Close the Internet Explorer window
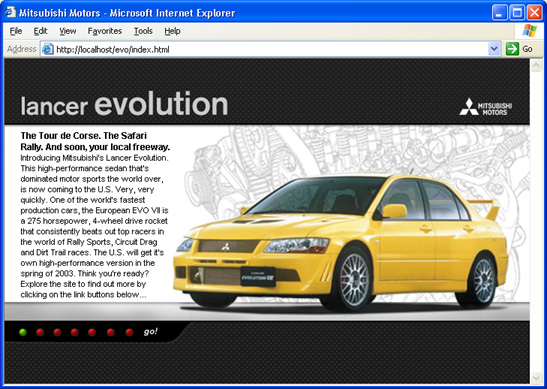Viewport: 547px width, 389px height. tap(534, 13)
